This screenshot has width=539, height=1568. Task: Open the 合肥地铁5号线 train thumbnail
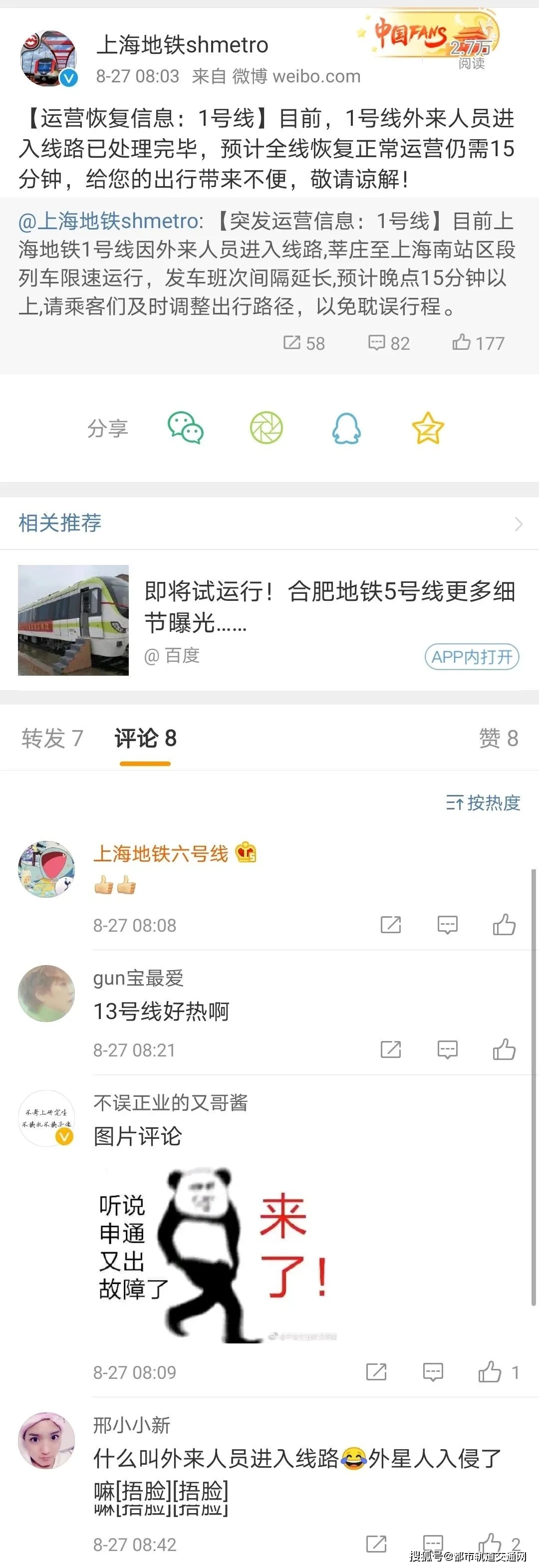click(x=73, y=620)
